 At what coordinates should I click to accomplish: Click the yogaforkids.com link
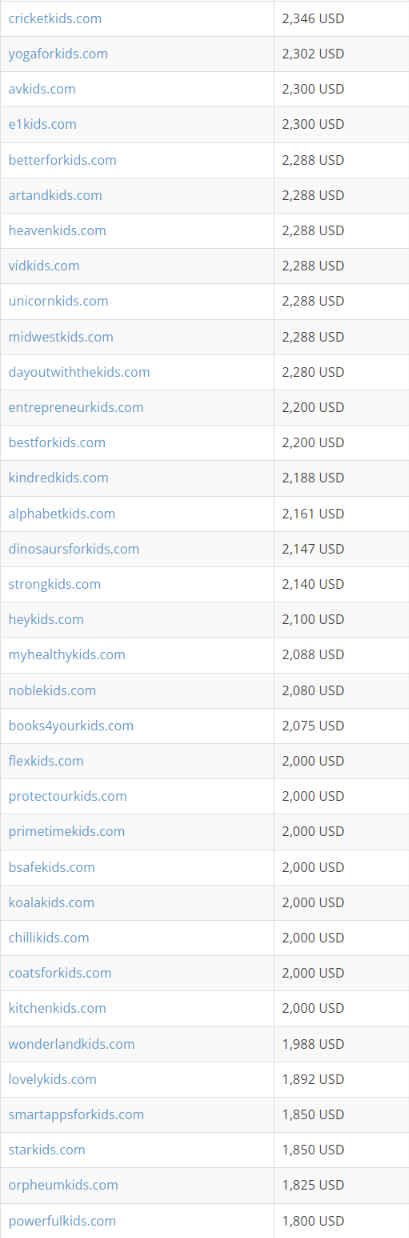coord(58,54)
